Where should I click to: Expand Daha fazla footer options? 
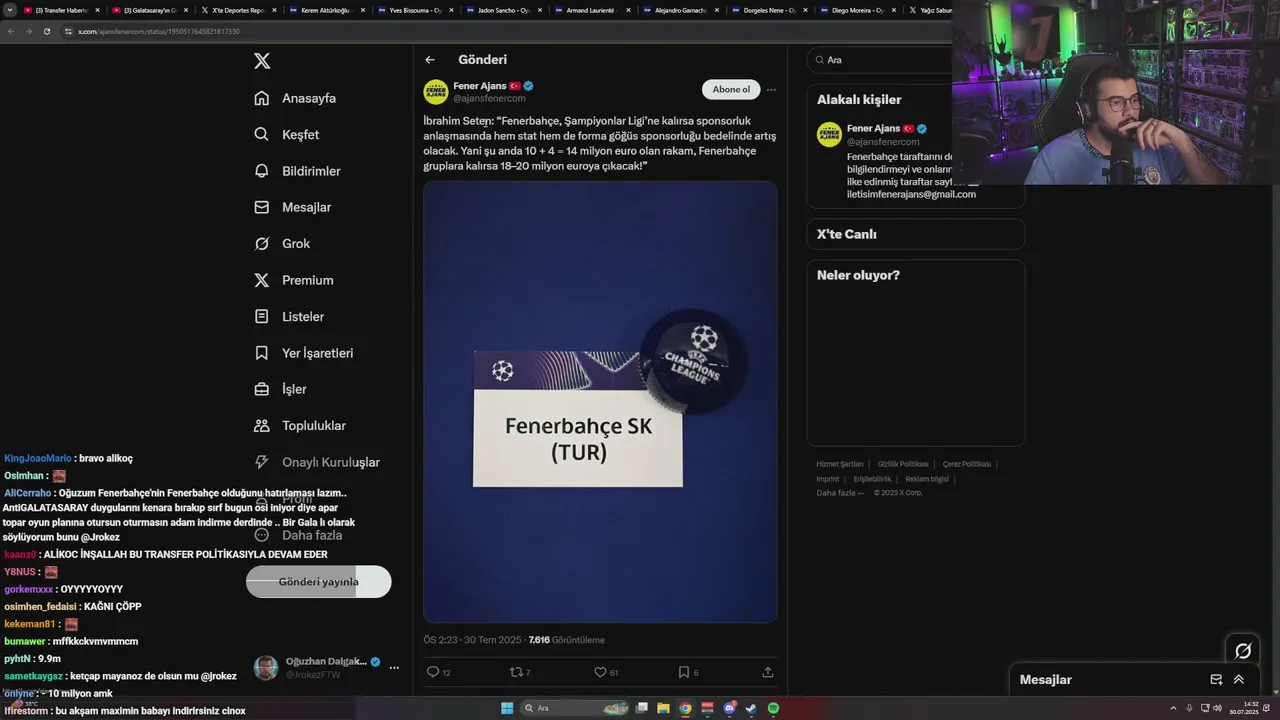coord(840,493)
